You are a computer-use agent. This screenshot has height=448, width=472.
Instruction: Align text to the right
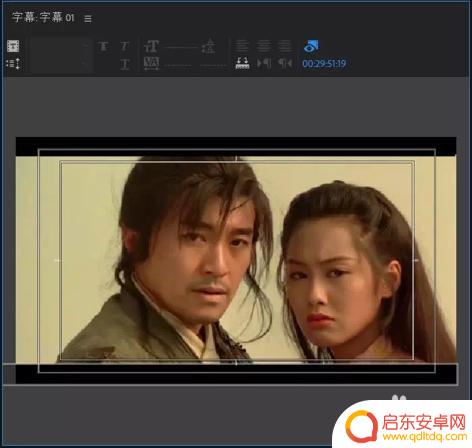point(285,46)
